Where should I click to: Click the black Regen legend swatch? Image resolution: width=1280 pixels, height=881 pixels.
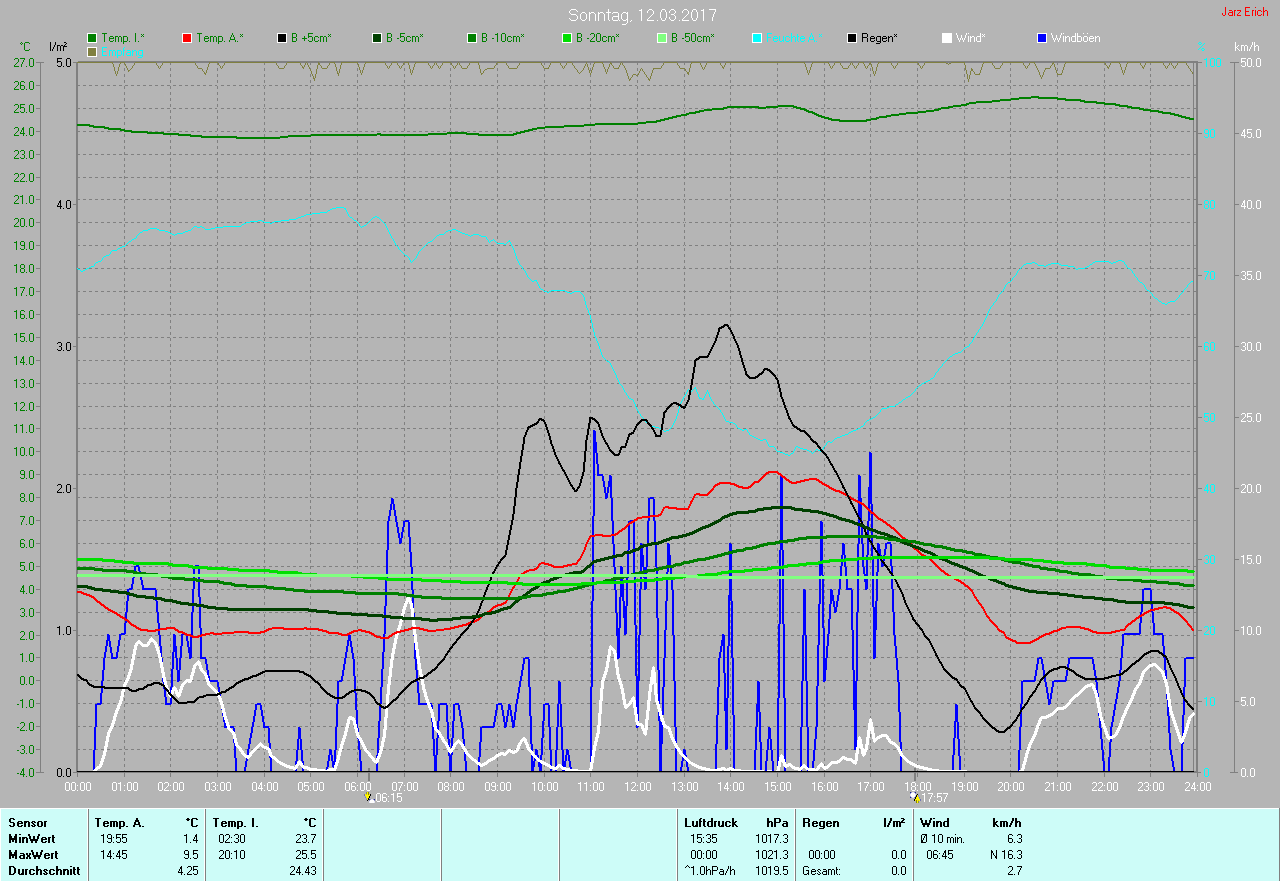[852, 38]
